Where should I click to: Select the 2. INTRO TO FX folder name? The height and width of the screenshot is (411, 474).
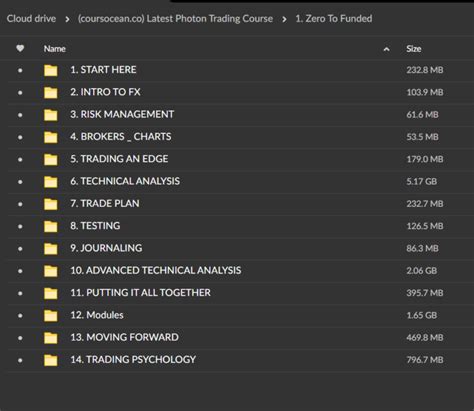click(105, 92)
